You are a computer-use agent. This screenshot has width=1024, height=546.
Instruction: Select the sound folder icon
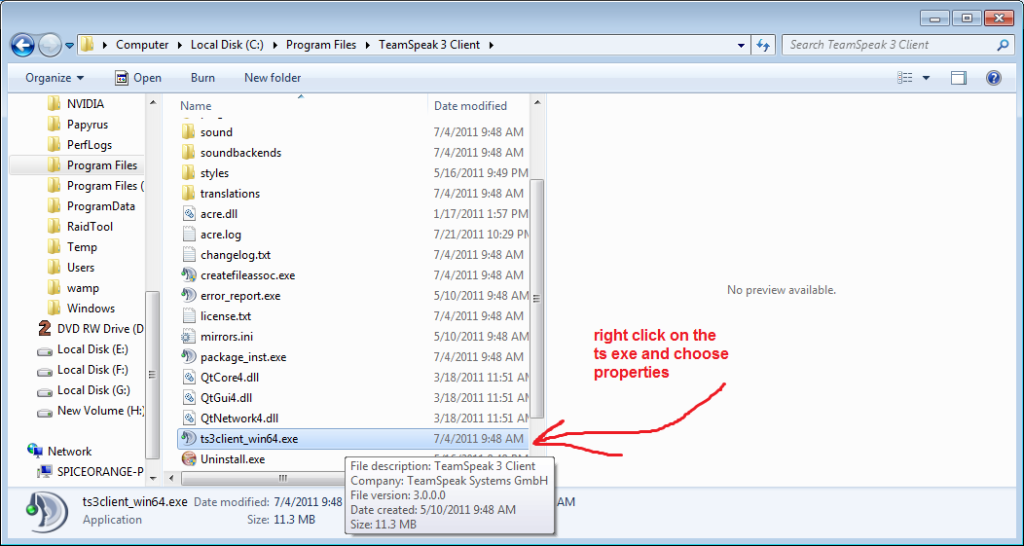coord(188,132)
